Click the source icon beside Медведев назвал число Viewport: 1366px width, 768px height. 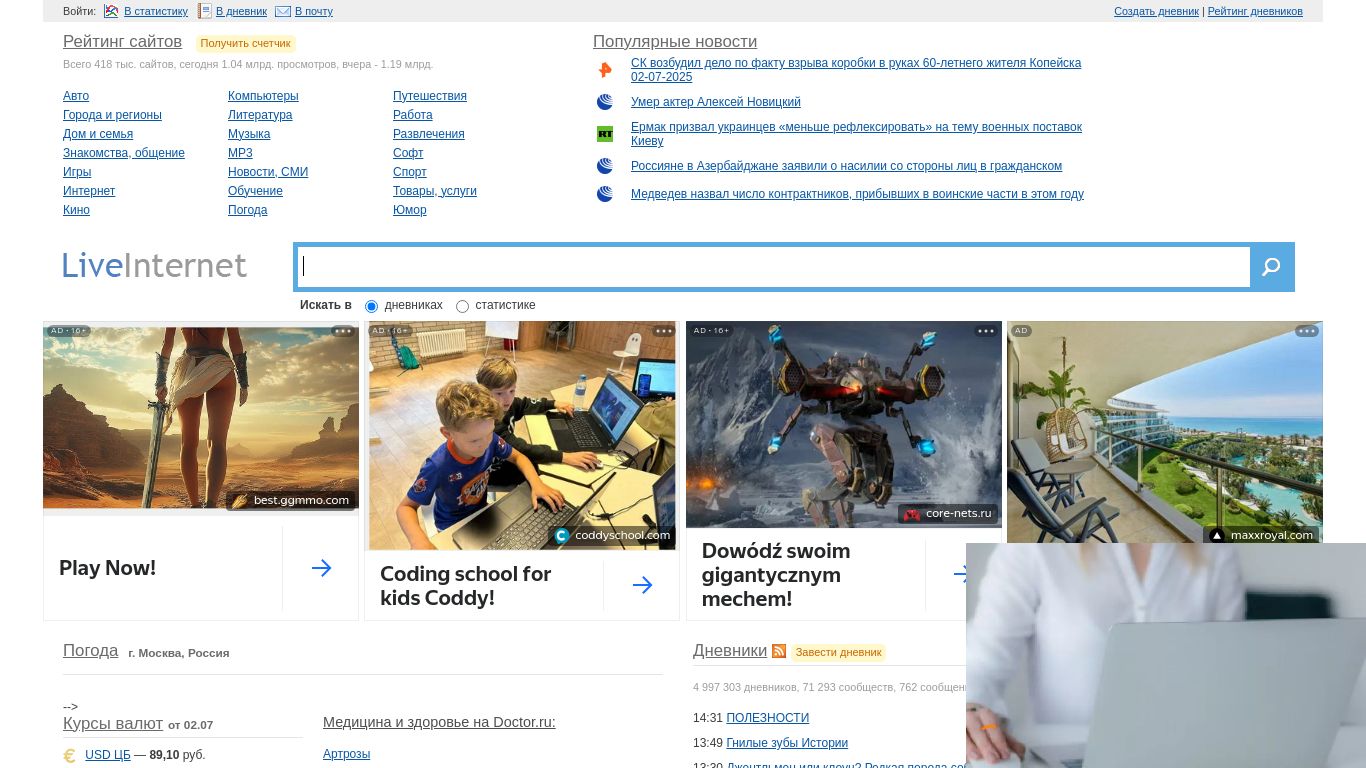[x=605, y=194]
